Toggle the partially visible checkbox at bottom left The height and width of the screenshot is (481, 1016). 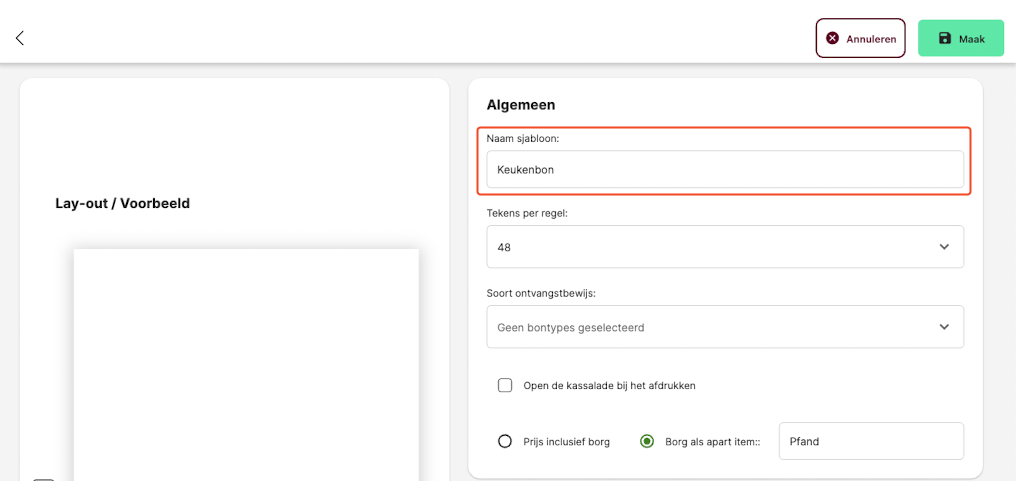click(x=43, y=480)
